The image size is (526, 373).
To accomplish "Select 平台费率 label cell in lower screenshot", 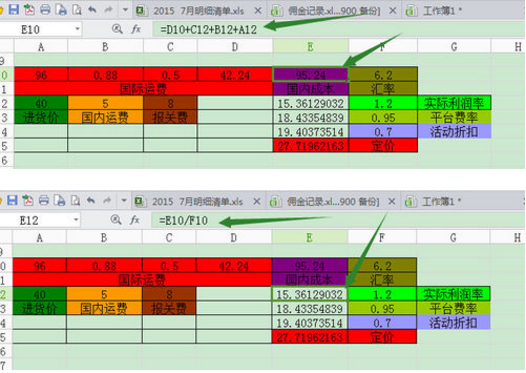I will 453,308.
